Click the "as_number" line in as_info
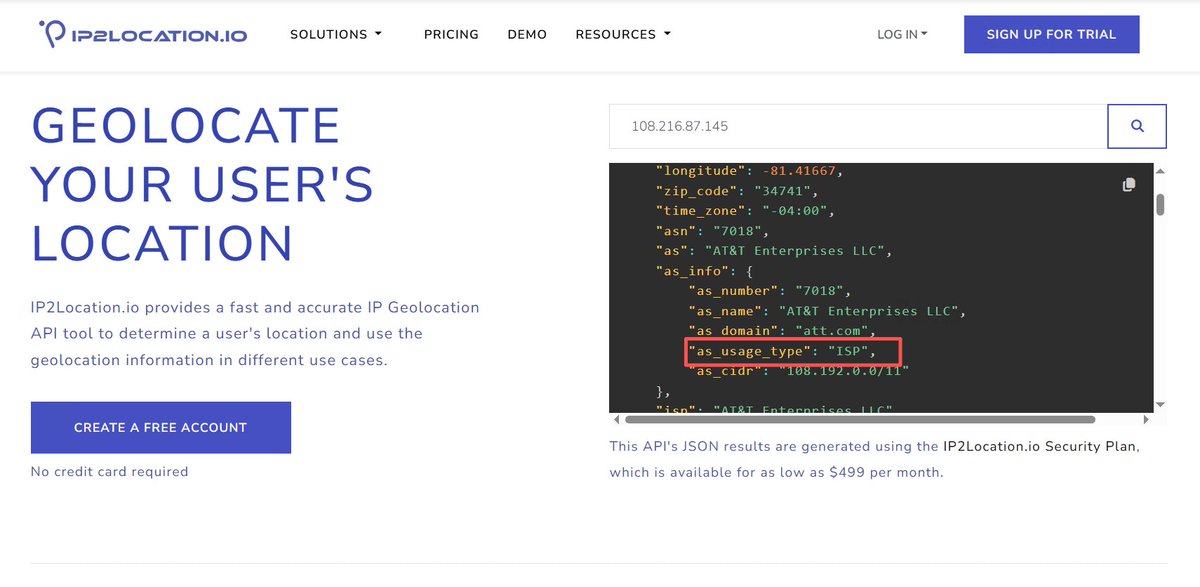This screenshot has height=587, width=1200. click(x=769, y=290)
